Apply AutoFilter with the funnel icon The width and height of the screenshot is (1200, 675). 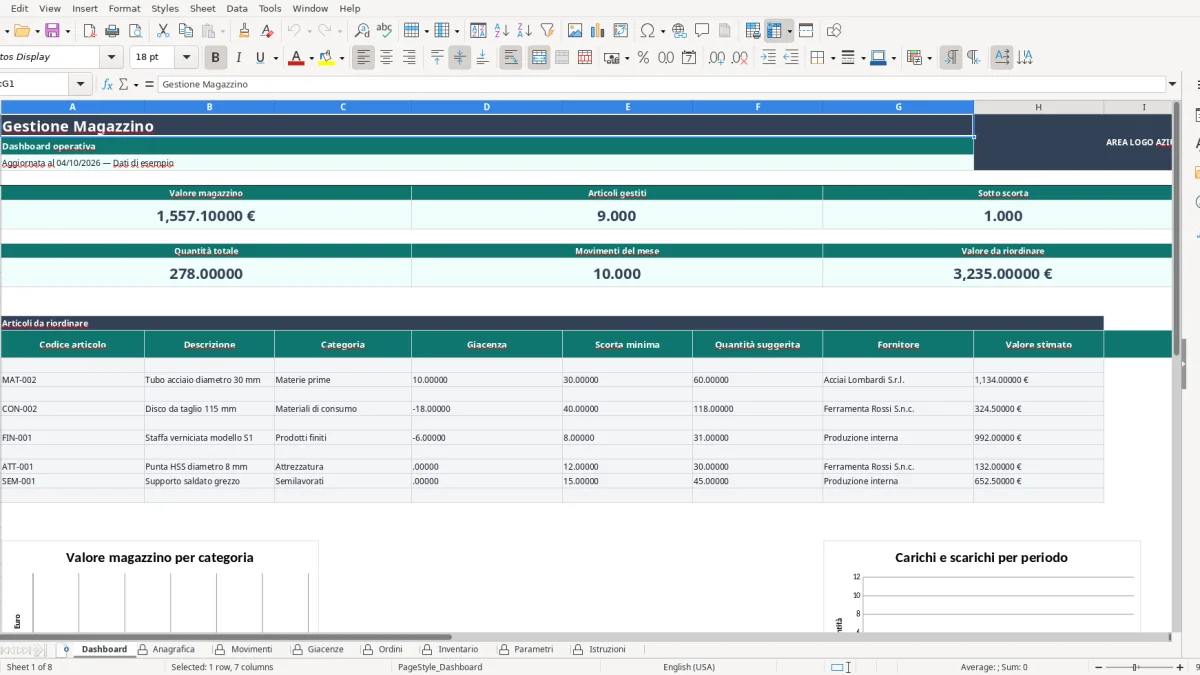547,31
